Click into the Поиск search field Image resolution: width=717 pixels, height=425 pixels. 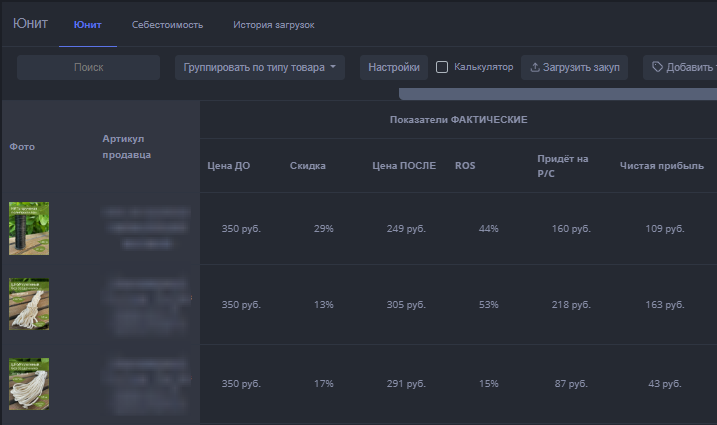tap(88, 67)
